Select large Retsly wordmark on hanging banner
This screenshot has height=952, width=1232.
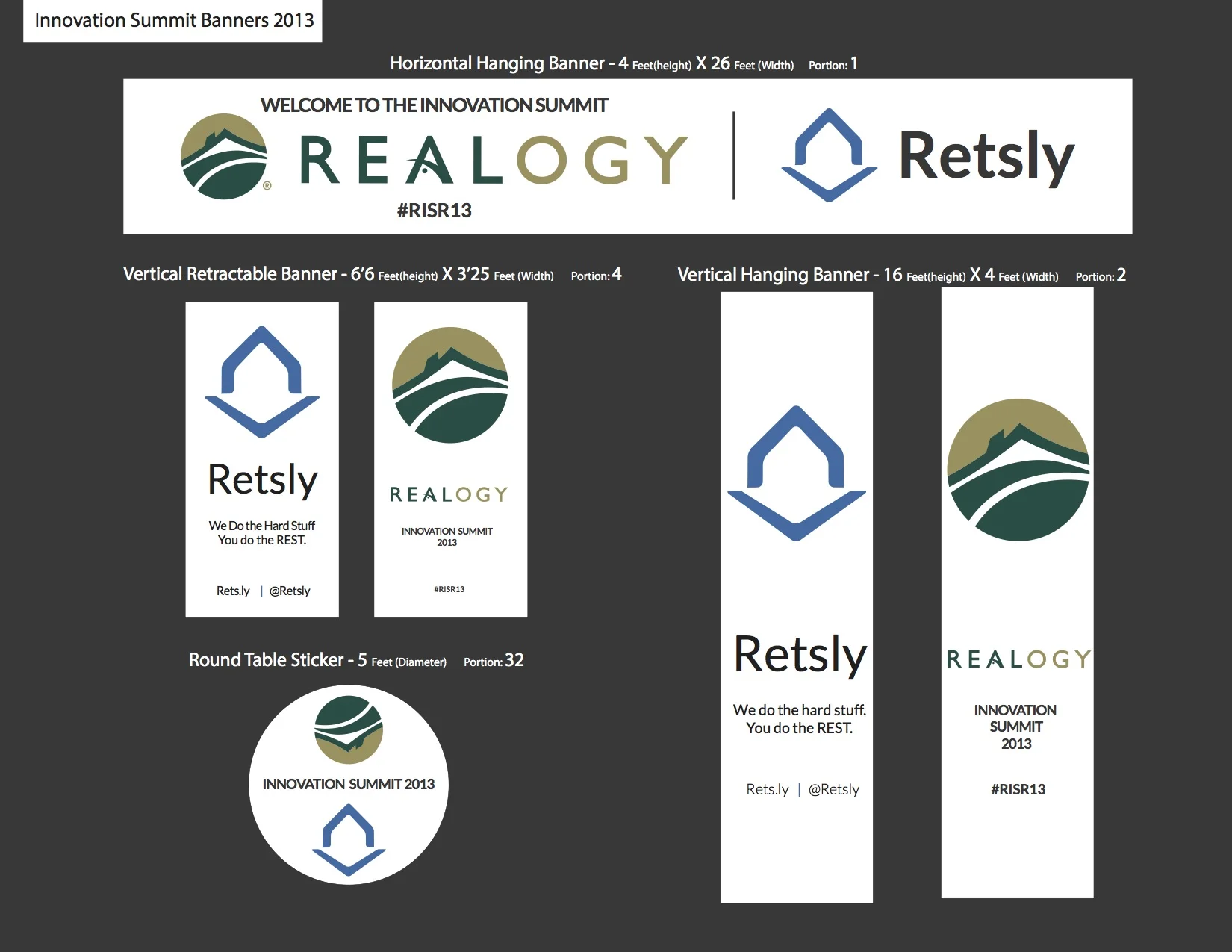[800, 655]
